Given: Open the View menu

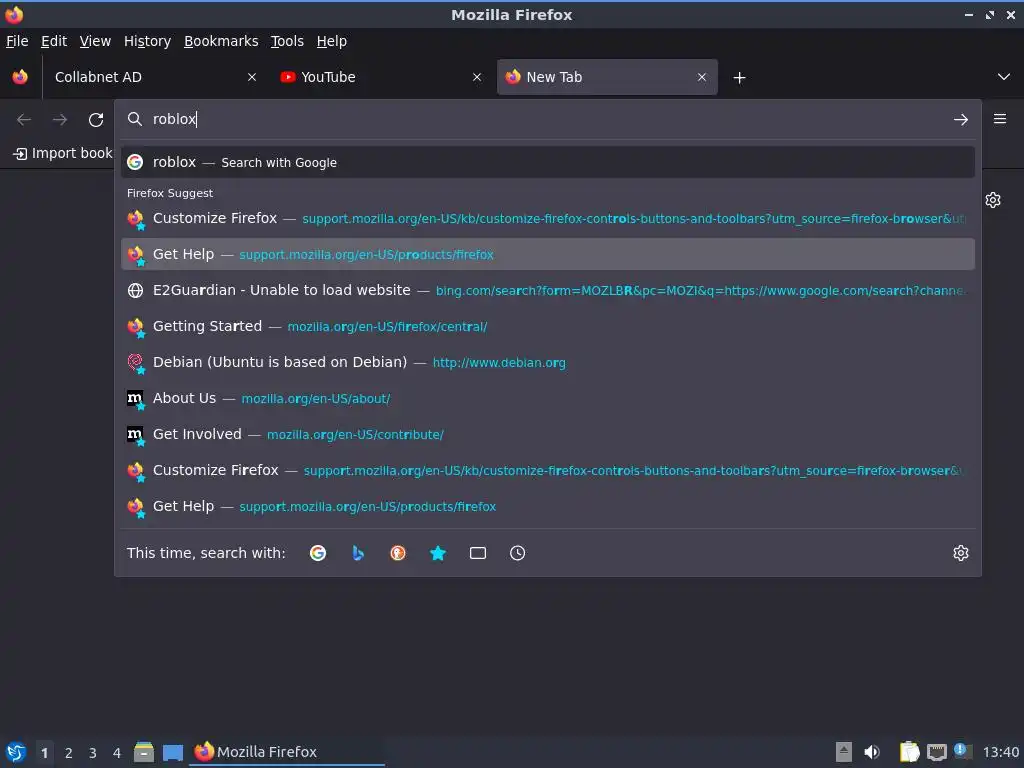Looking at the screenshot, I should click(x=95, y=41).
